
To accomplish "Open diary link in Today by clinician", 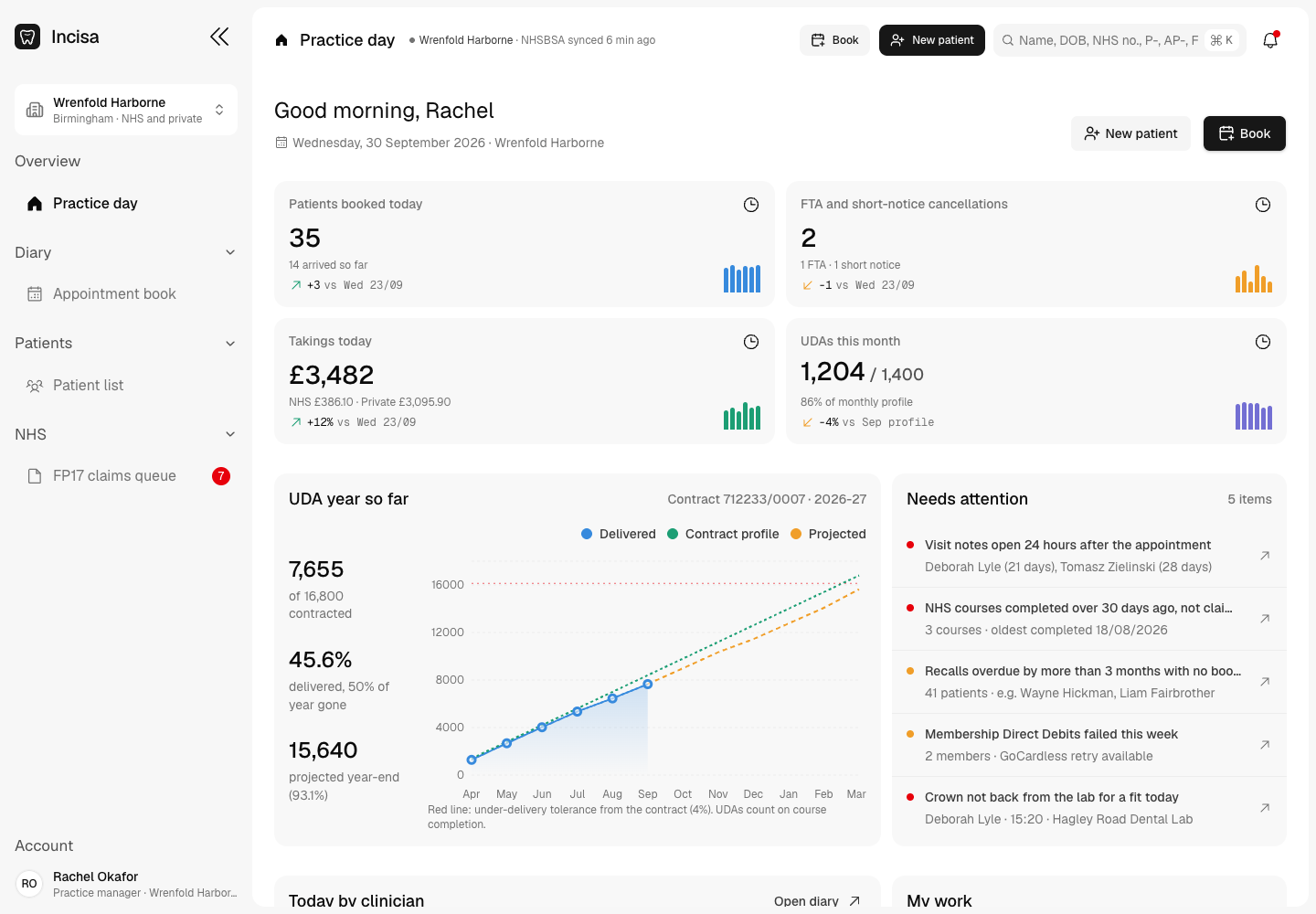I will pyautogui.click(x=817, y=901).
